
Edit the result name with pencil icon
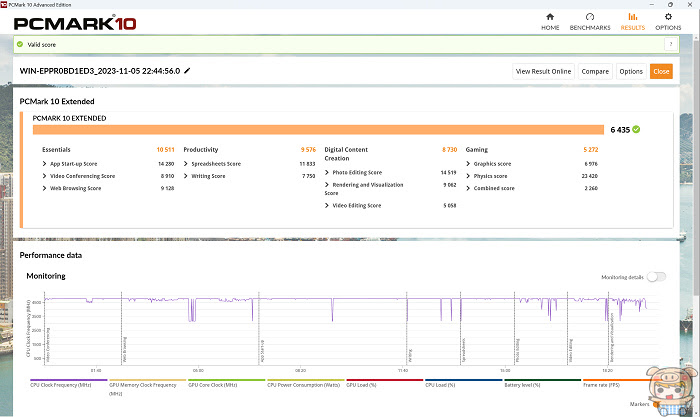tap(187, 71)
